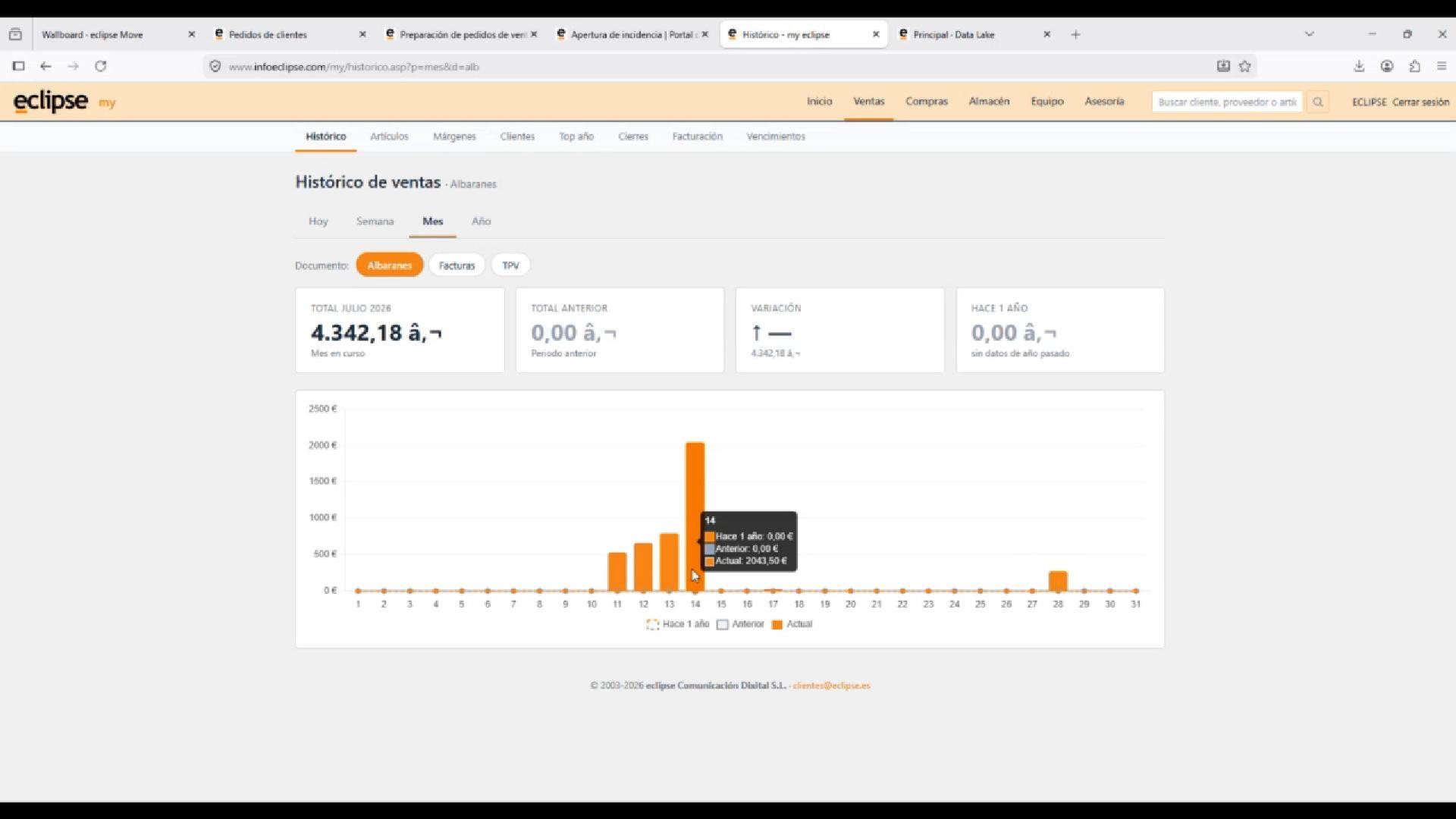
Task: Open the list all tabs chevron
Action: pyautogui.click(x=1309, y=34)
